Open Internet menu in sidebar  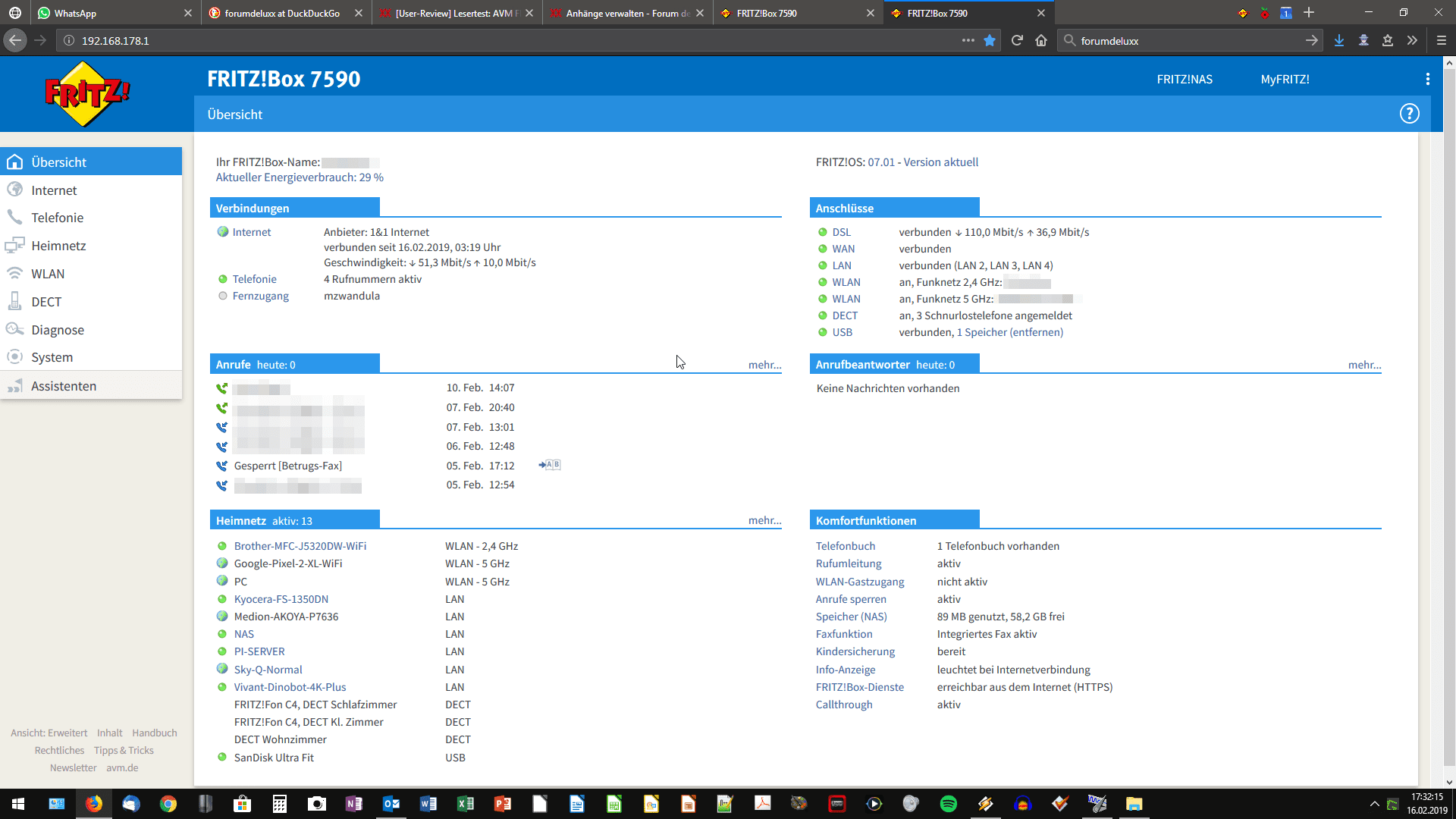[91, 190]
